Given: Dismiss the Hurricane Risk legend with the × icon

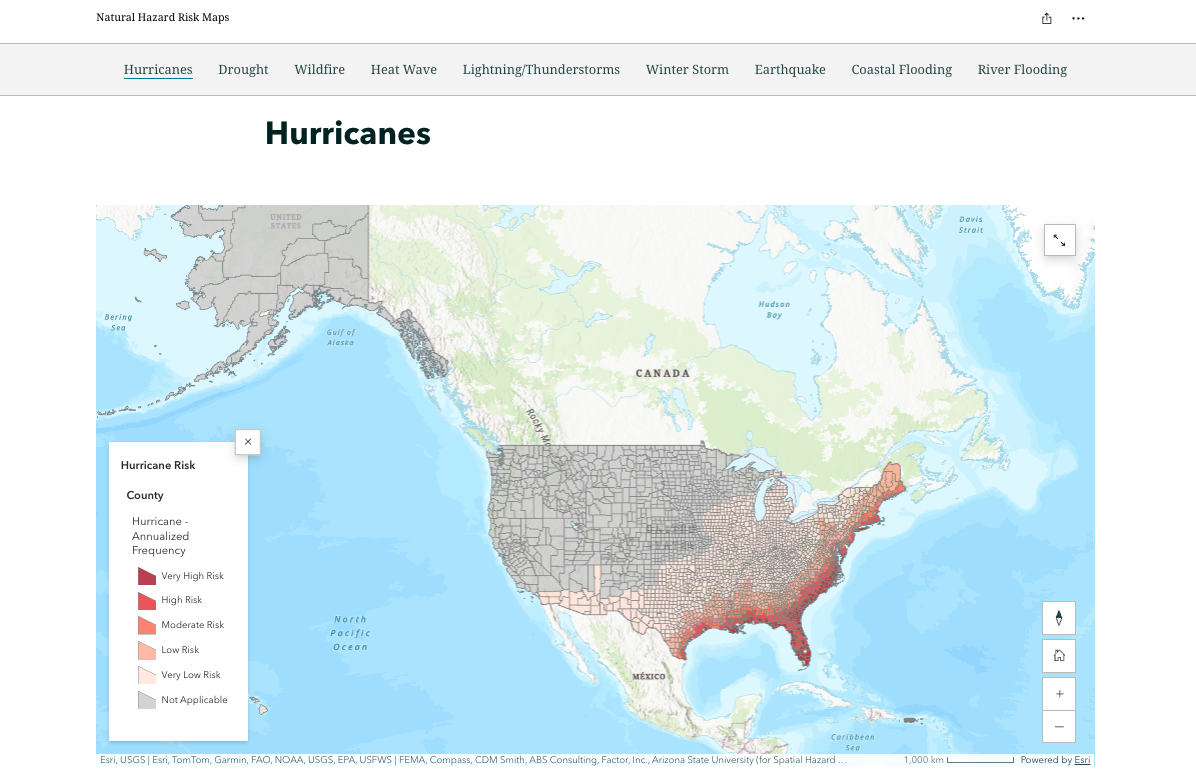Looking at the screenshot, I should [247, 441].
